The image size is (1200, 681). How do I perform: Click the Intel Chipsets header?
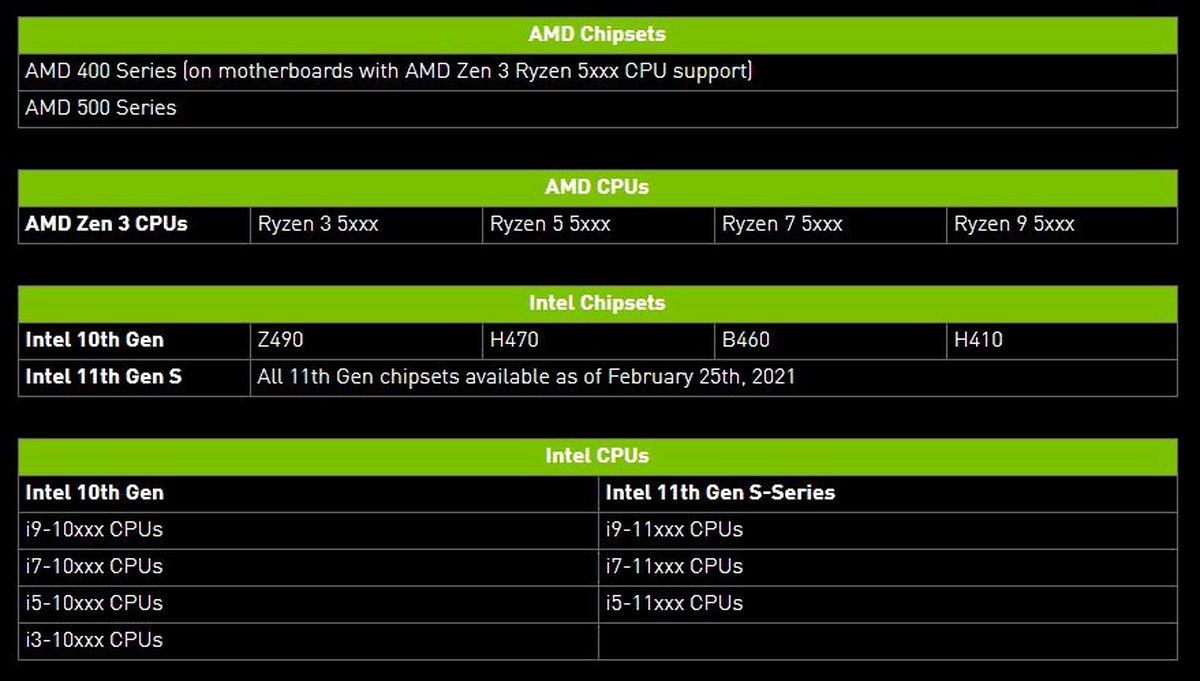(597, 303)
